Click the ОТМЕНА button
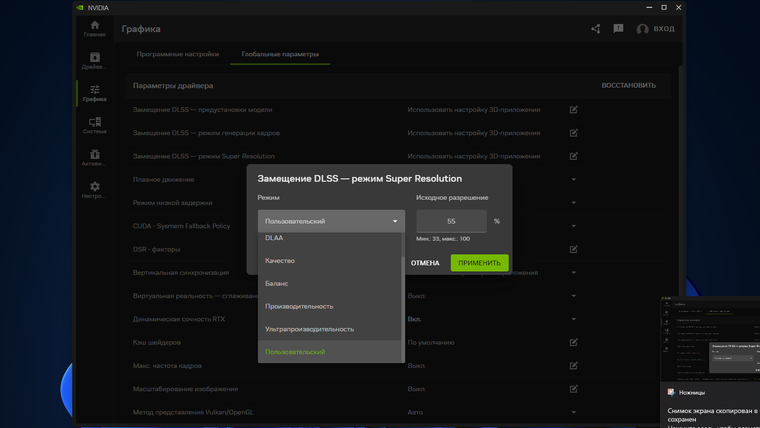The height and width of the screenshot is (428, 760). click(x=425, y=263)
